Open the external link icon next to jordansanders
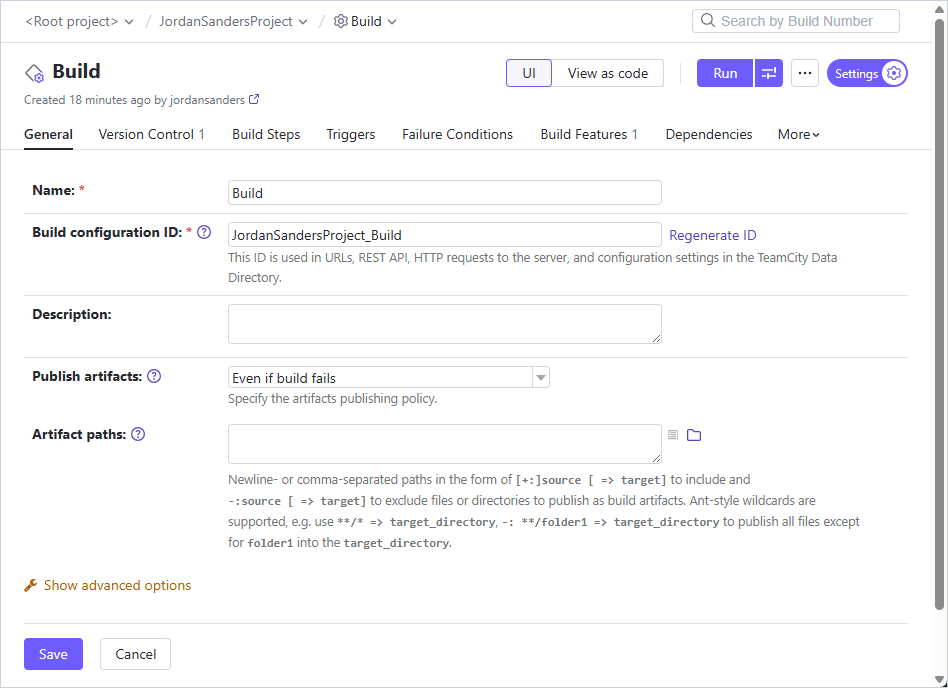The width and height of the screenshot is (948, 688). coord(255,99)
